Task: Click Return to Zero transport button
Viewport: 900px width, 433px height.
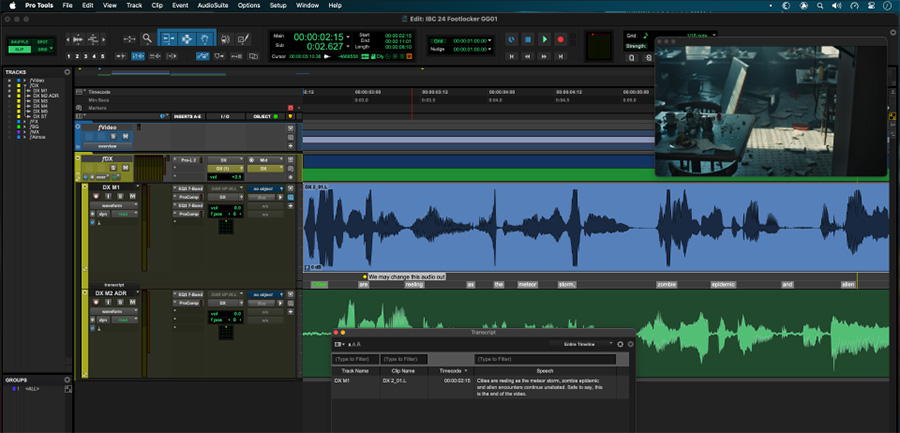Action: pos(511,56)
